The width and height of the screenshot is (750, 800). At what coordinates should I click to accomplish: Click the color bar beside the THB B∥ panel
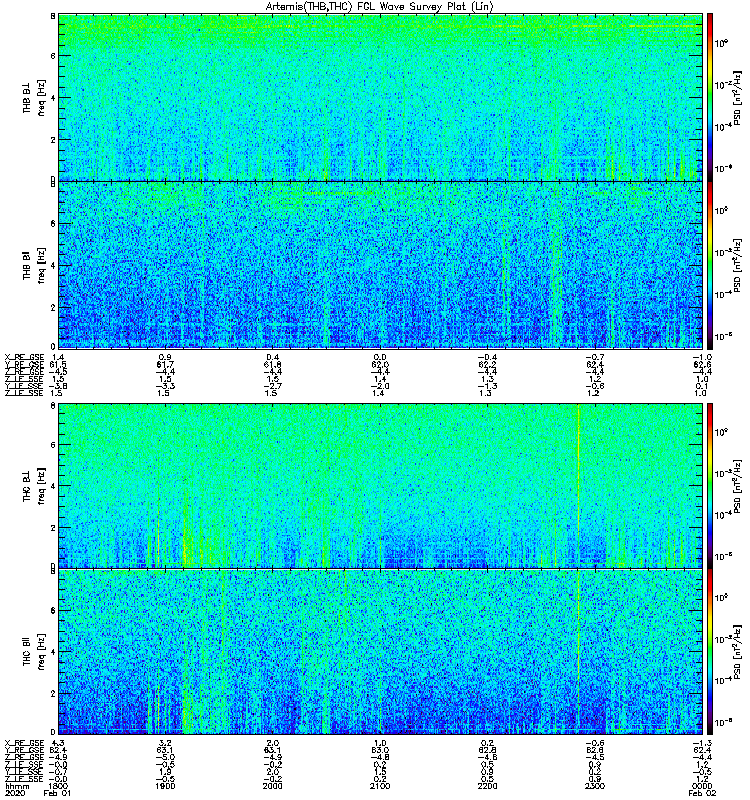(710, 265)
